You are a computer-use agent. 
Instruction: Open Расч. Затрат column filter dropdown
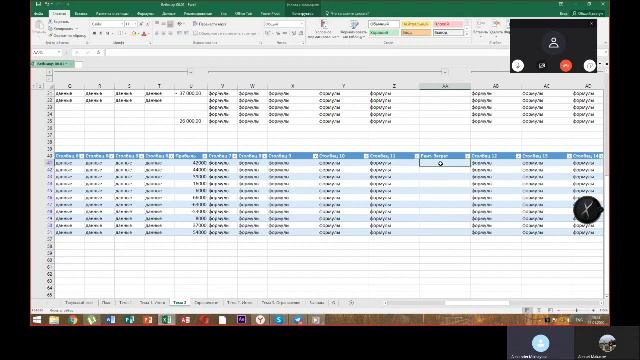coord(467,156)
